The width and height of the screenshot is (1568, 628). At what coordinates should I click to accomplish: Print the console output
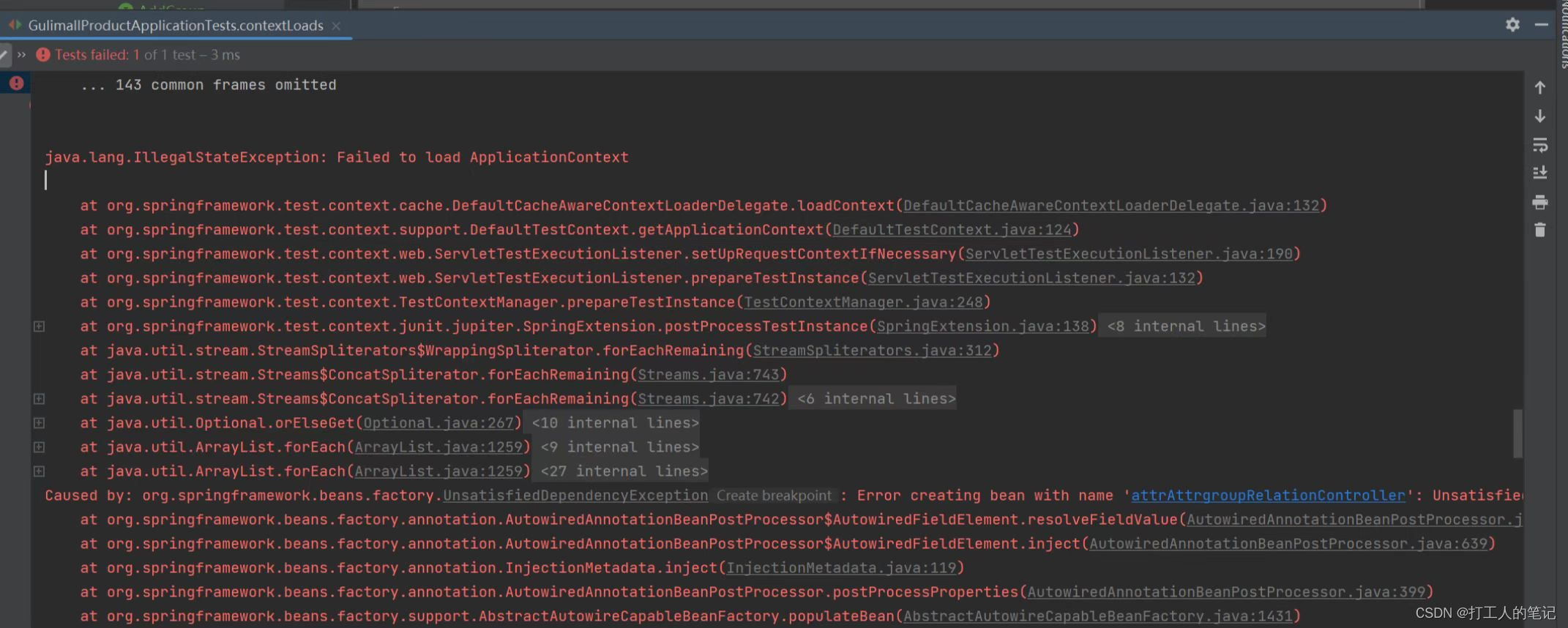click(x=1540, y=202)
